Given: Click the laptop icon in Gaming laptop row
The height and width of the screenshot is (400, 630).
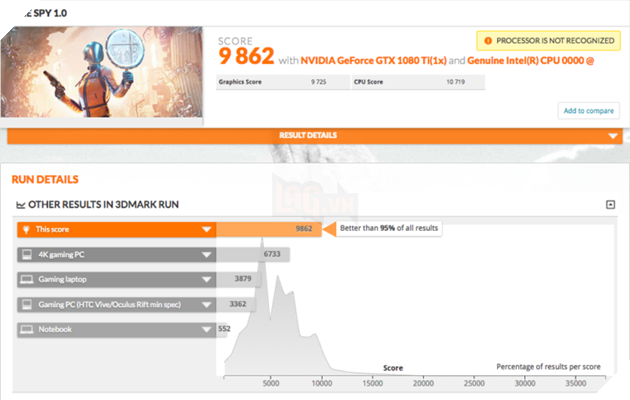Looking at the screenshot, I should (x=27, y=280).
